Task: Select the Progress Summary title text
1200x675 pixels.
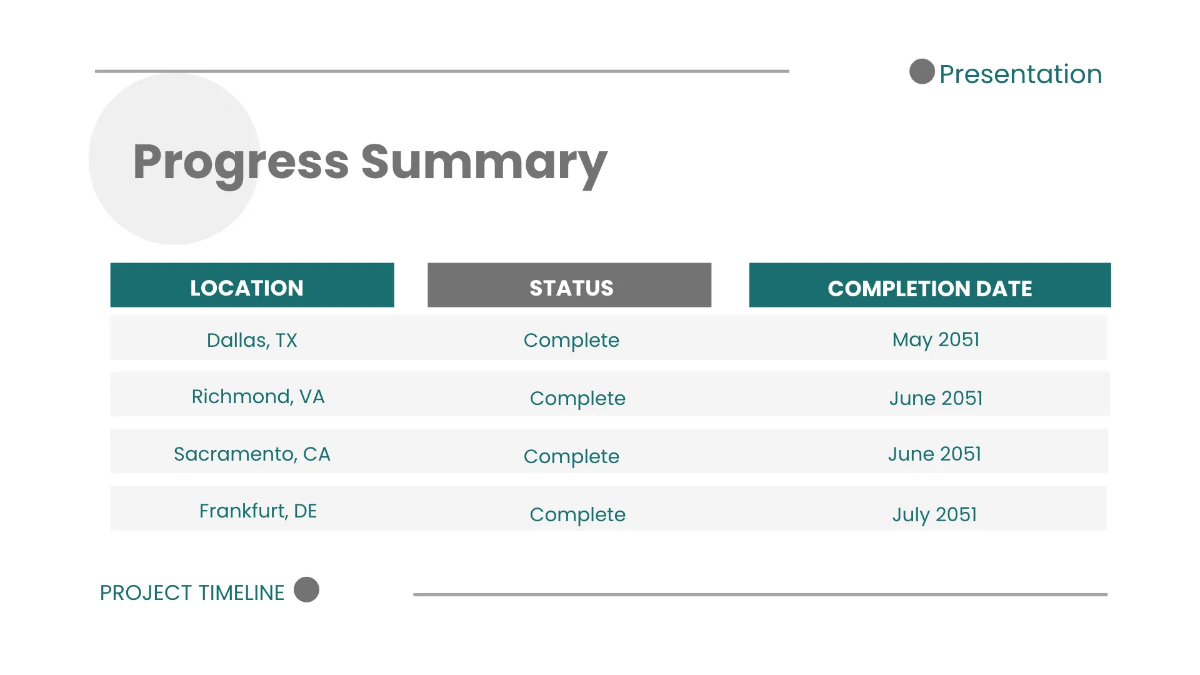Action: click(x=370, y=161)
